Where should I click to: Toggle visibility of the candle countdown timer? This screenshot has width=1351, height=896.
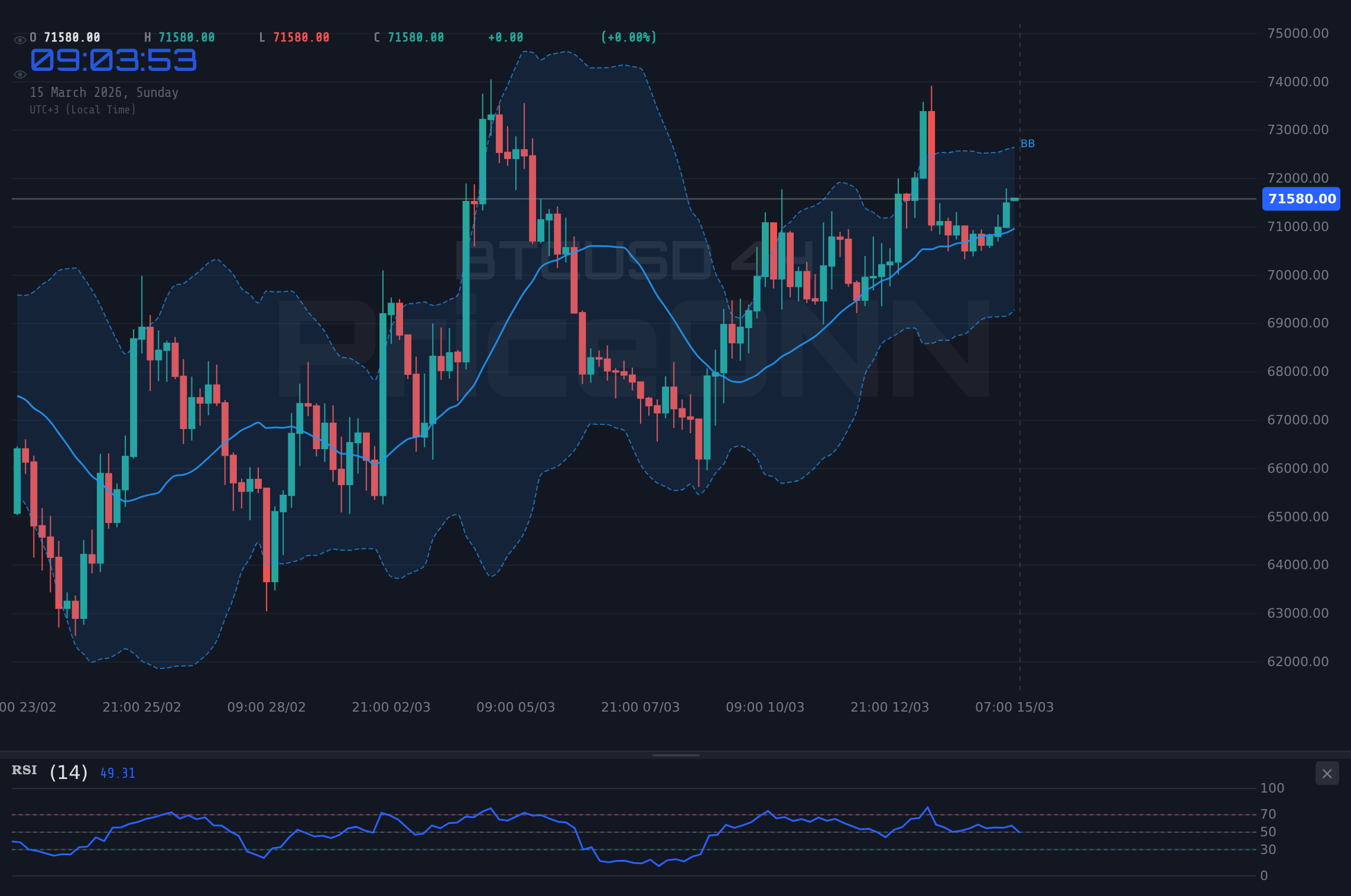tap(20, 74)
